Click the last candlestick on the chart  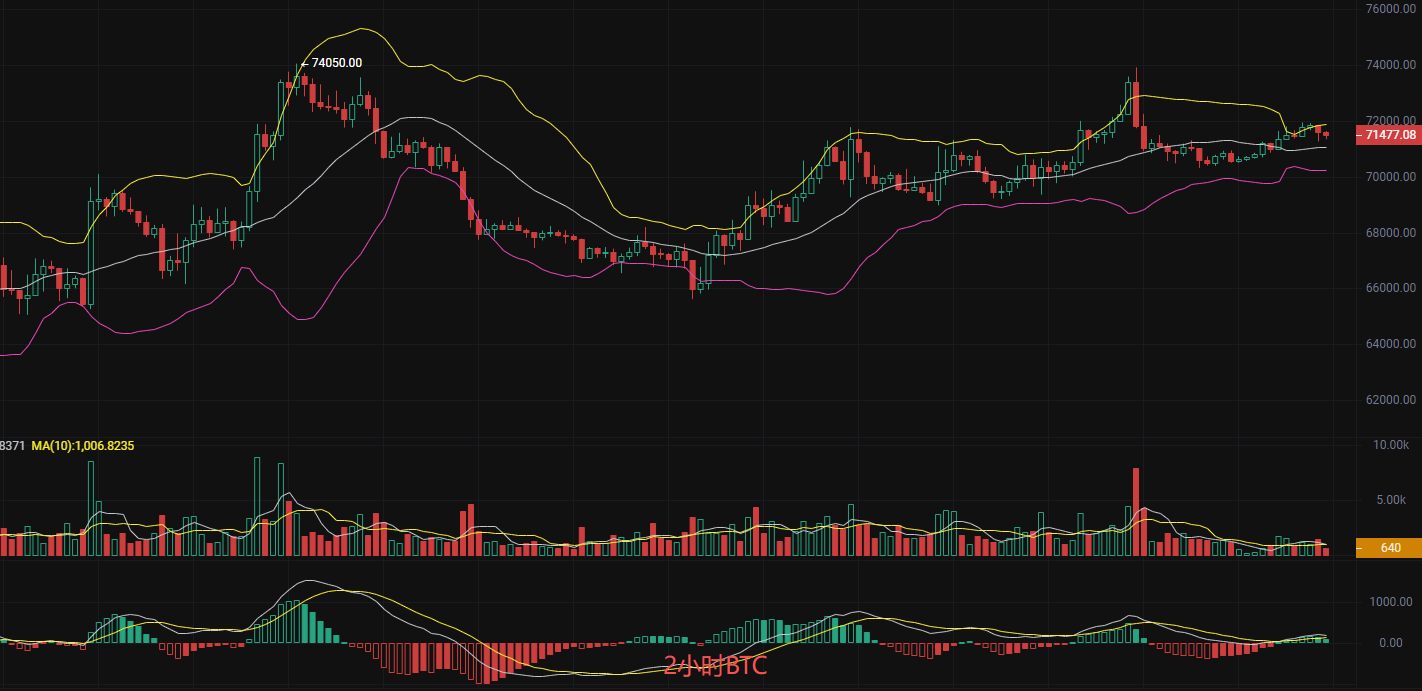[x=1326, y=135]
